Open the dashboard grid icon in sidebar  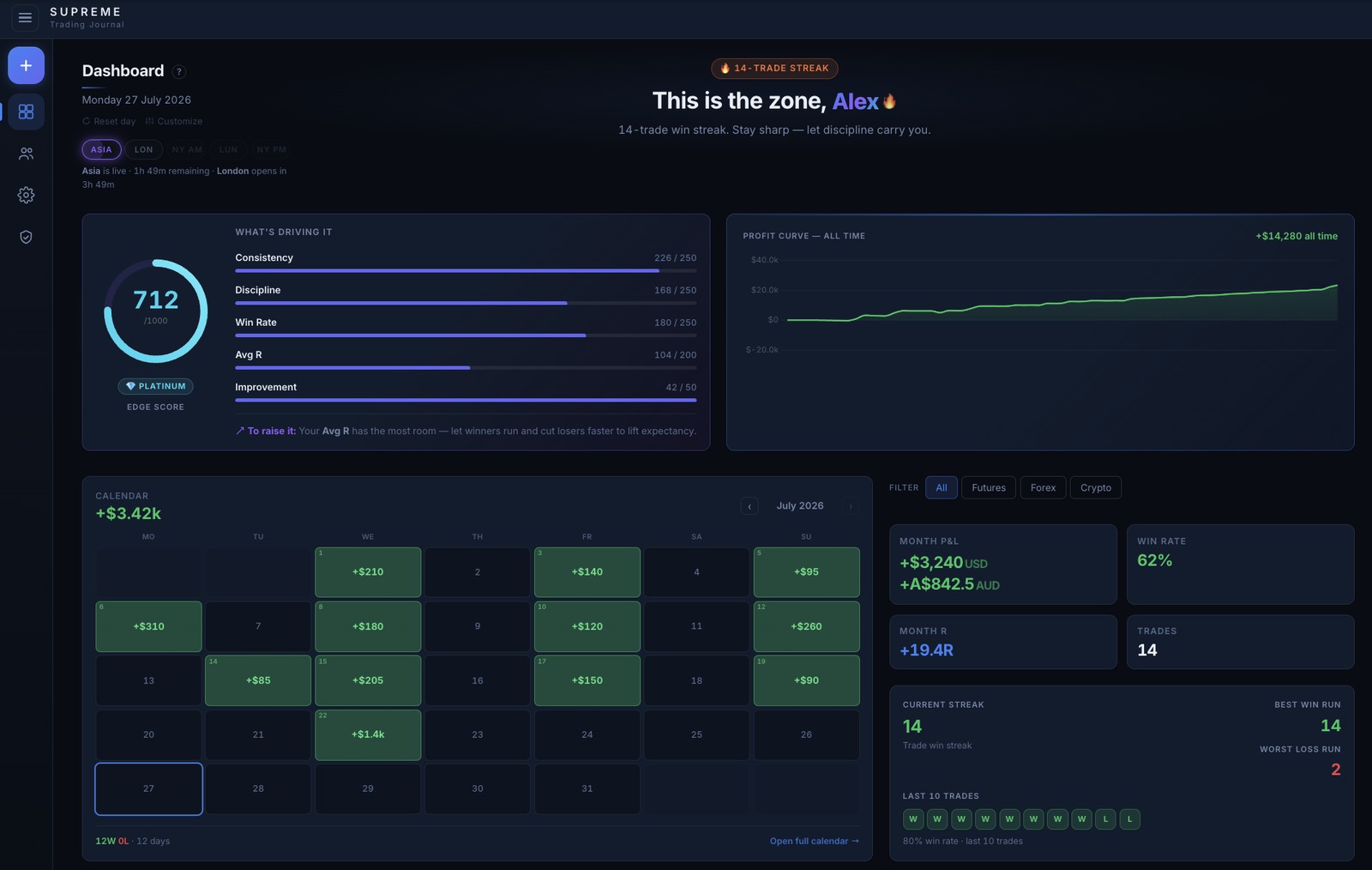click(26, 112)
